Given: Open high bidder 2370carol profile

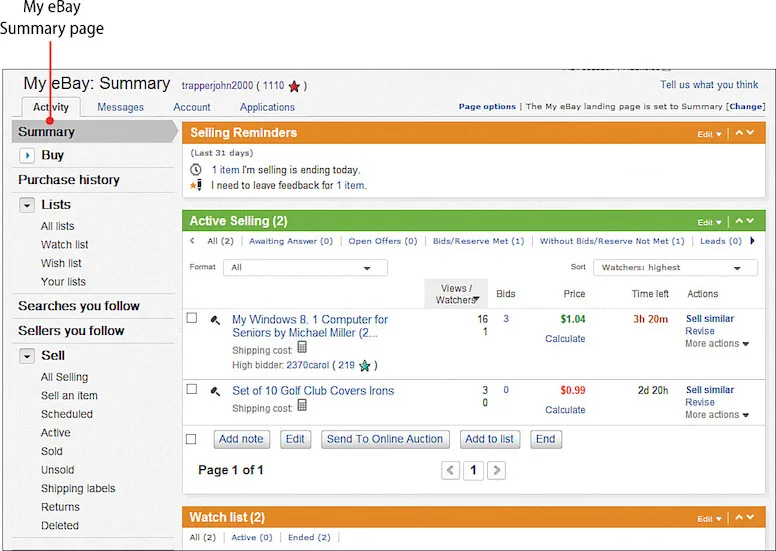Looking at the screenshot, I should pyautogui.click(x=307, y=365).
